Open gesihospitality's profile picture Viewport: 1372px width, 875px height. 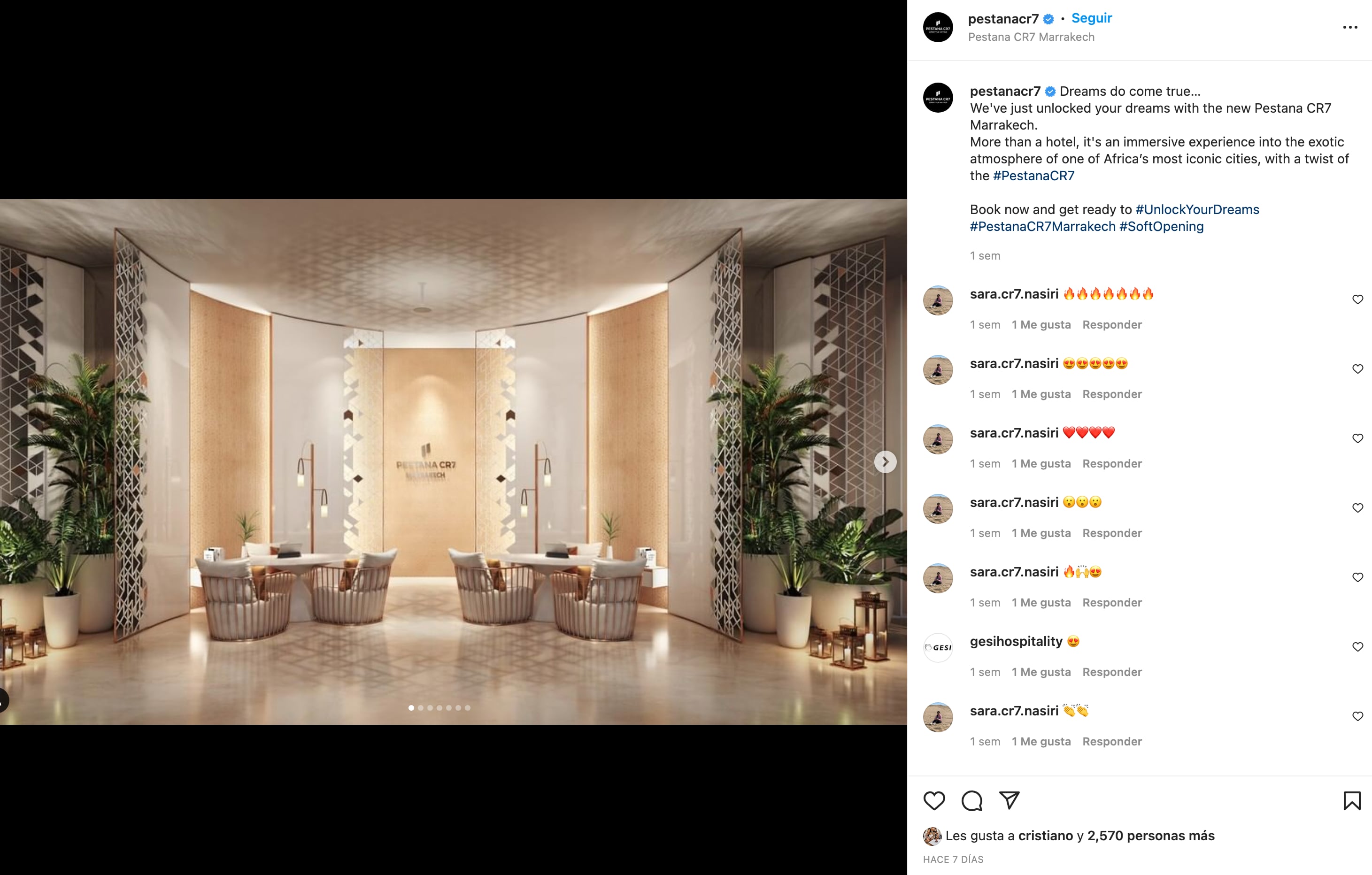(938, 648)
